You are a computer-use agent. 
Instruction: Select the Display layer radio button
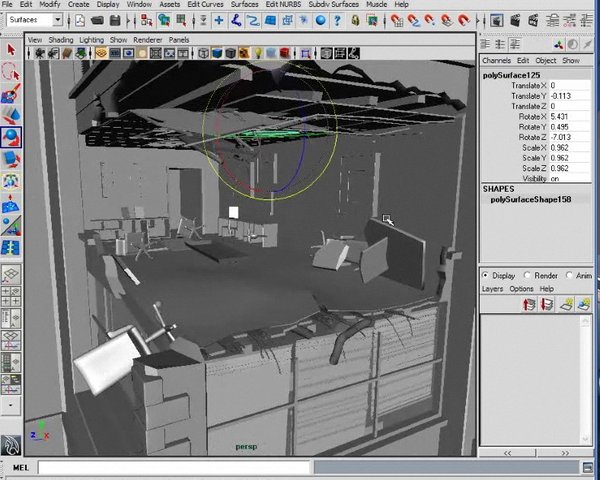486,276
